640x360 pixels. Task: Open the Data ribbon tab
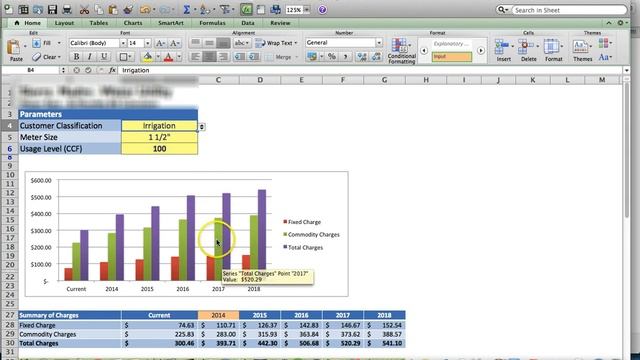pos(248,23)
